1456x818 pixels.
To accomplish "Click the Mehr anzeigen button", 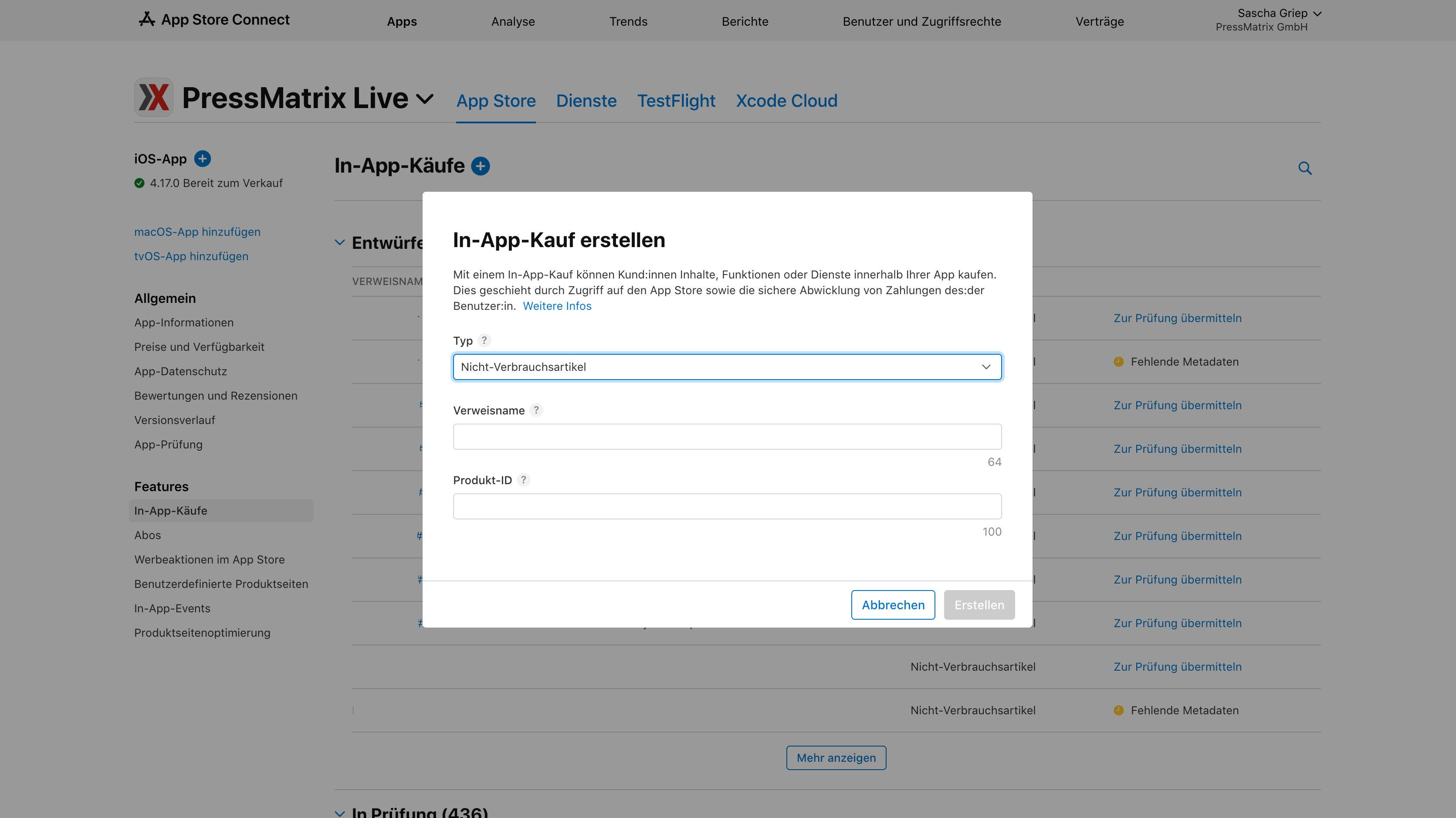I will [x=836, y=757].
